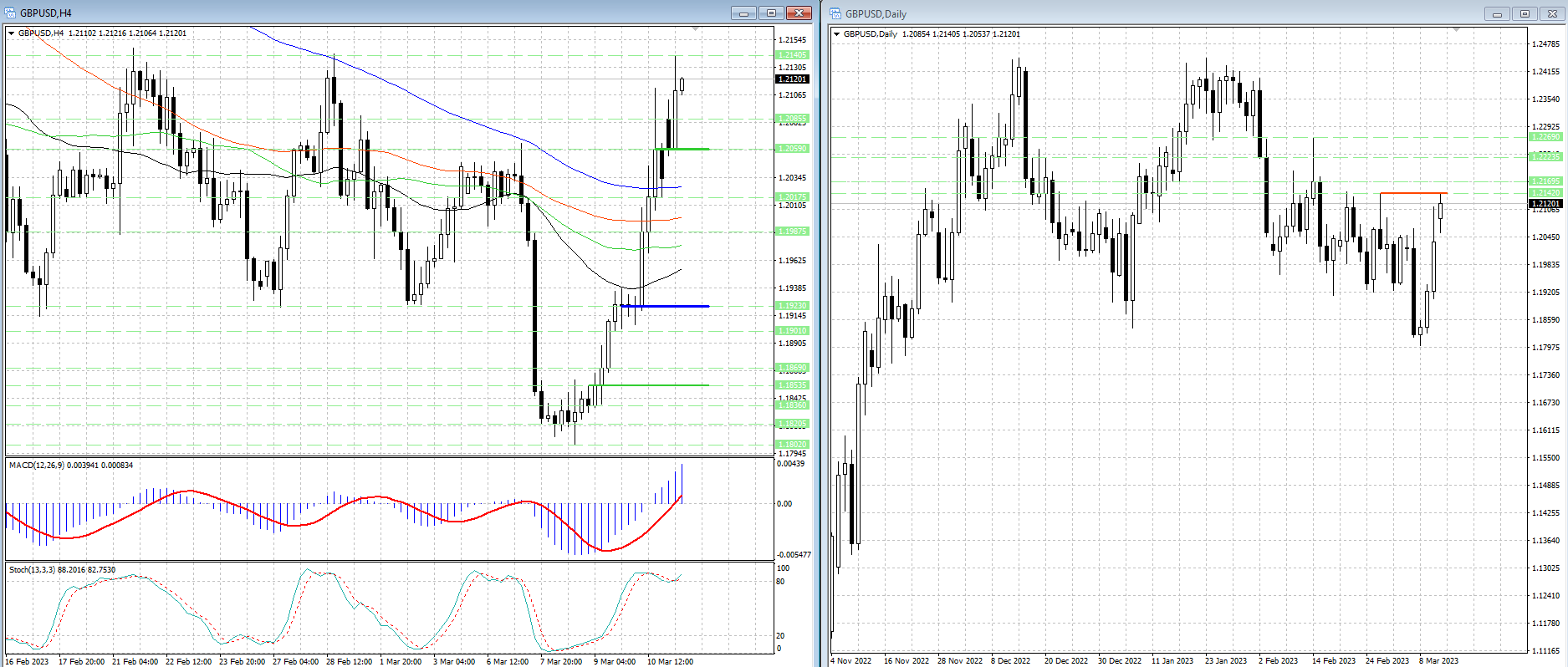Restore the GBPUSD,Daily chart window
Screen dimensions: 1568x667
(1525, 13)
